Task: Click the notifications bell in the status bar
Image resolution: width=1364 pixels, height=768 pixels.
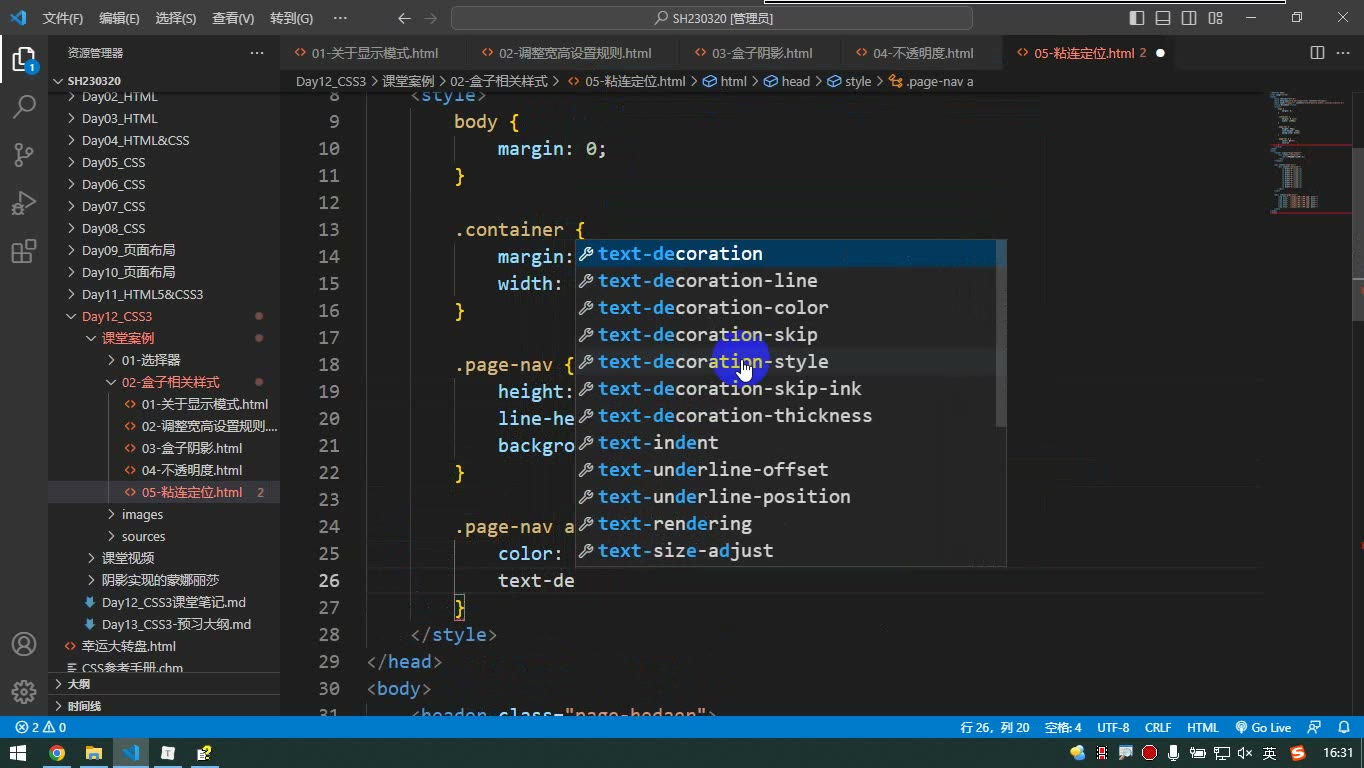Action: (x=1343, y=728)
